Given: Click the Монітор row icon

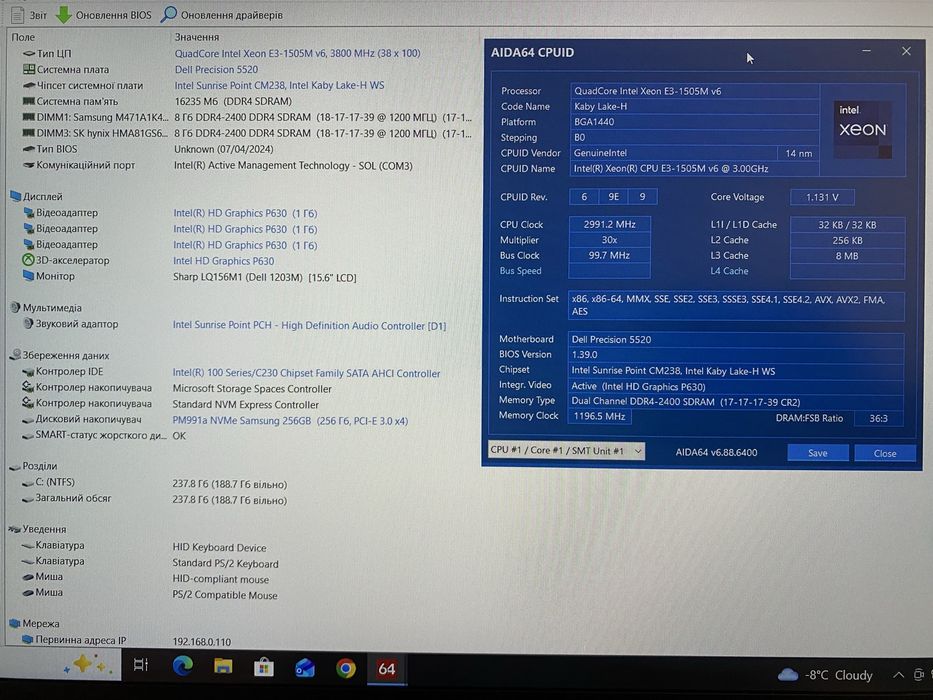Looking at the screenshot, I should 28,276.
